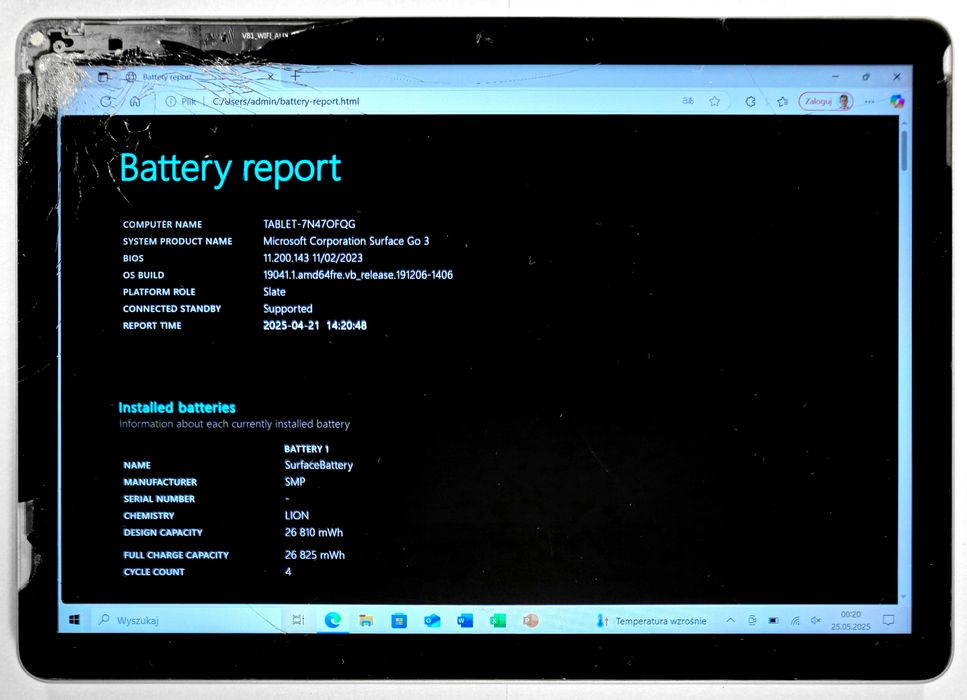
Task: Expand the hidden system tray icons chevron
Action: click(x=730, y=620)
